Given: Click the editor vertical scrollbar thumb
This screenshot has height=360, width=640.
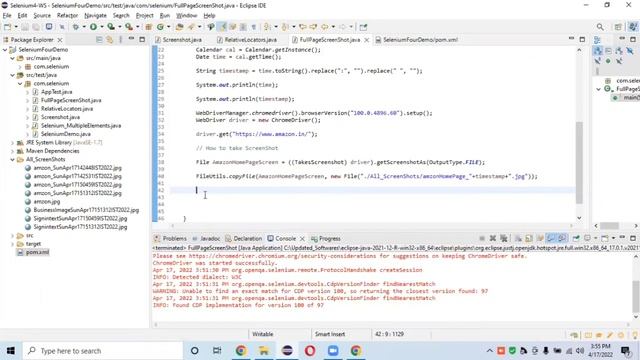Looking at the screenshot, I should point(579,162).
